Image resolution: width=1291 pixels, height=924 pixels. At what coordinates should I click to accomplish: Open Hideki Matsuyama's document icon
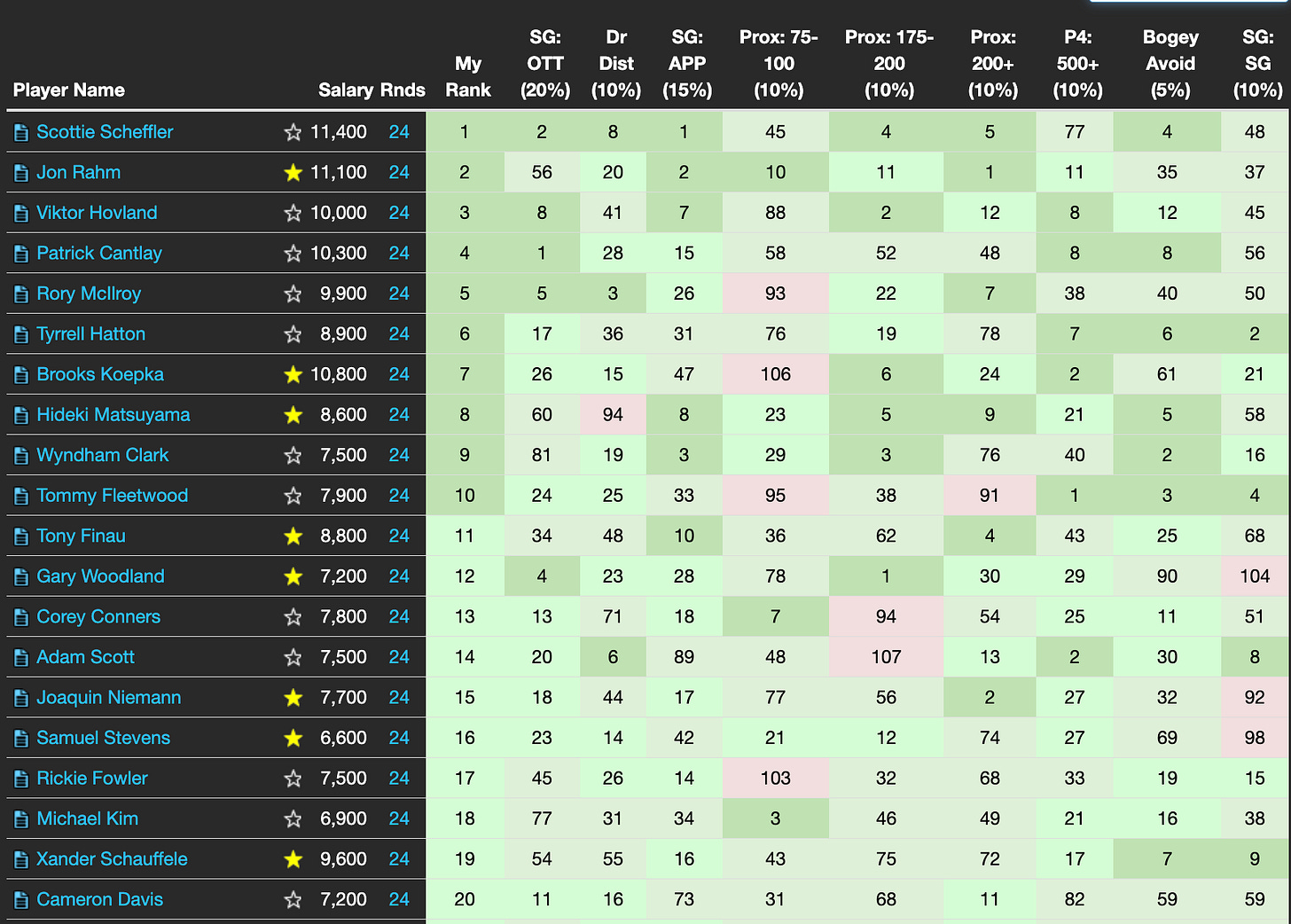21,416
